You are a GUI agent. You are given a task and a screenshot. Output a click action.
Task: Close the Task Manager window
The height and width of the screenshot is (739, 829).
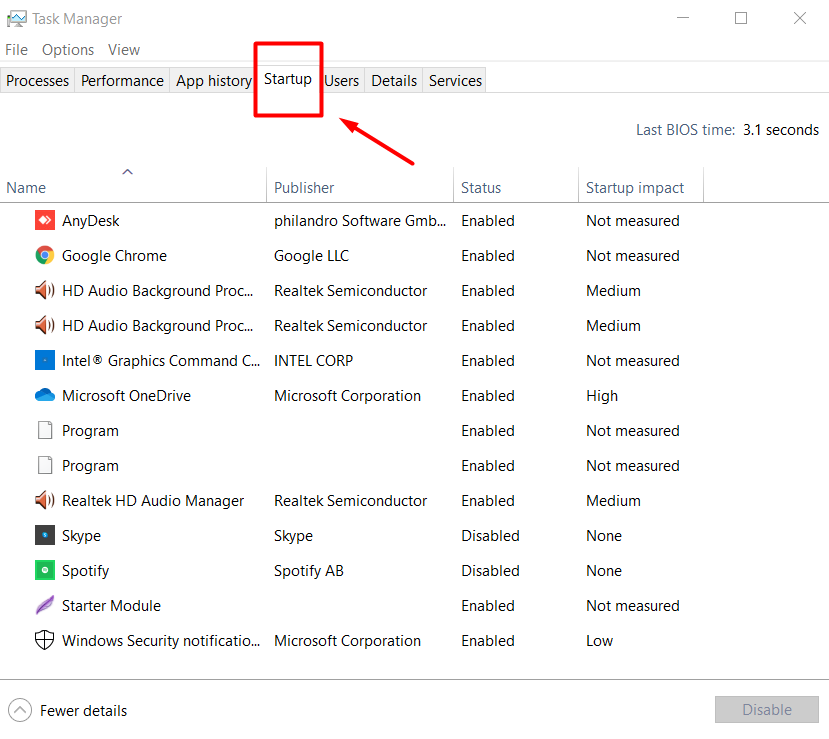(x=799, y=18)
